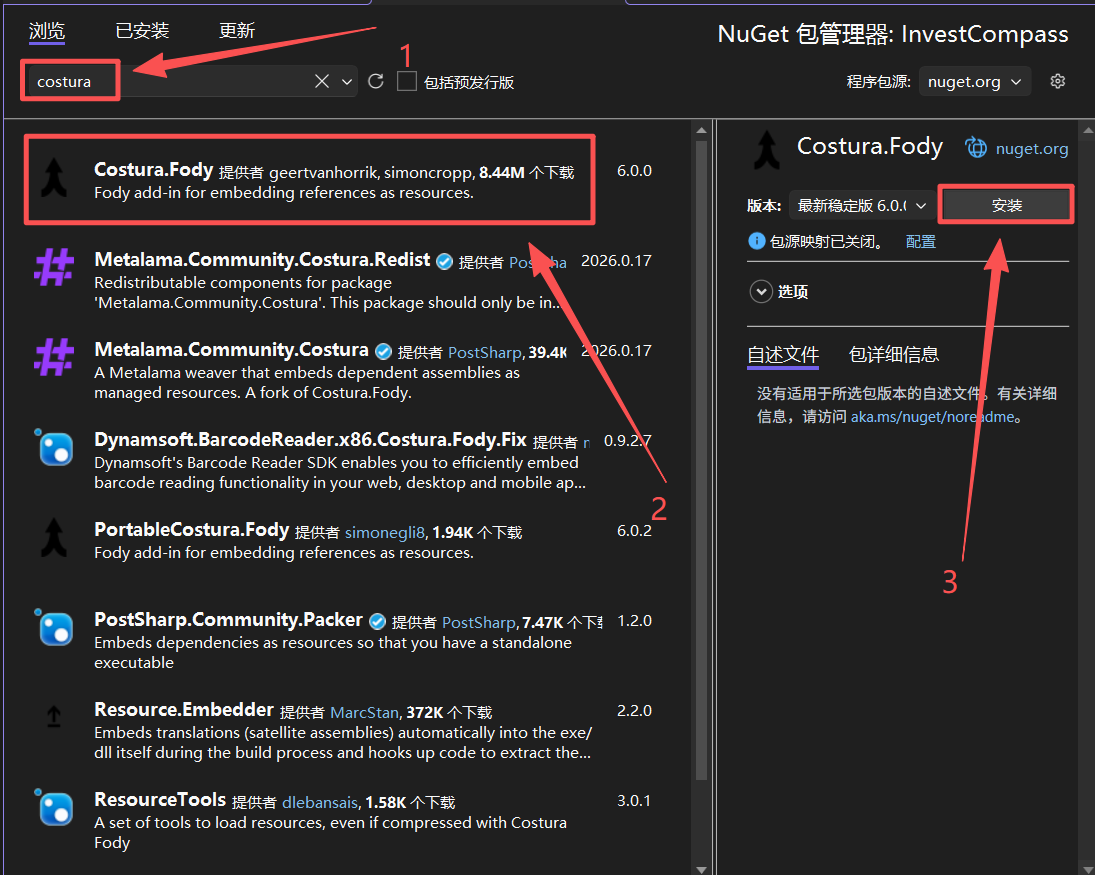This screenshot has height=875, width=1095.
Task: Open the 浏览 tab
Action: click(47, 31)
